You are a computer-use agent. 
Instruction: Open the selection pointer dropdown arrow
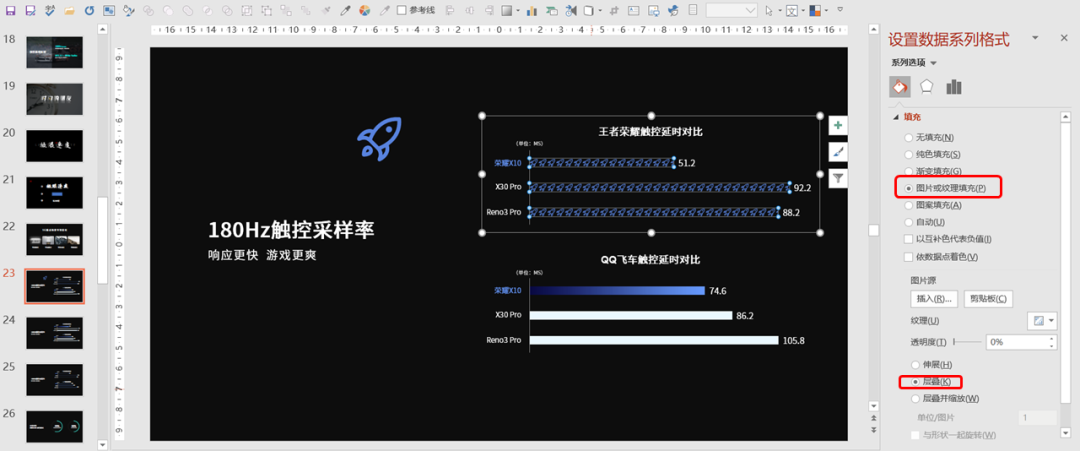pyautogui.click(x=780, y=10)
